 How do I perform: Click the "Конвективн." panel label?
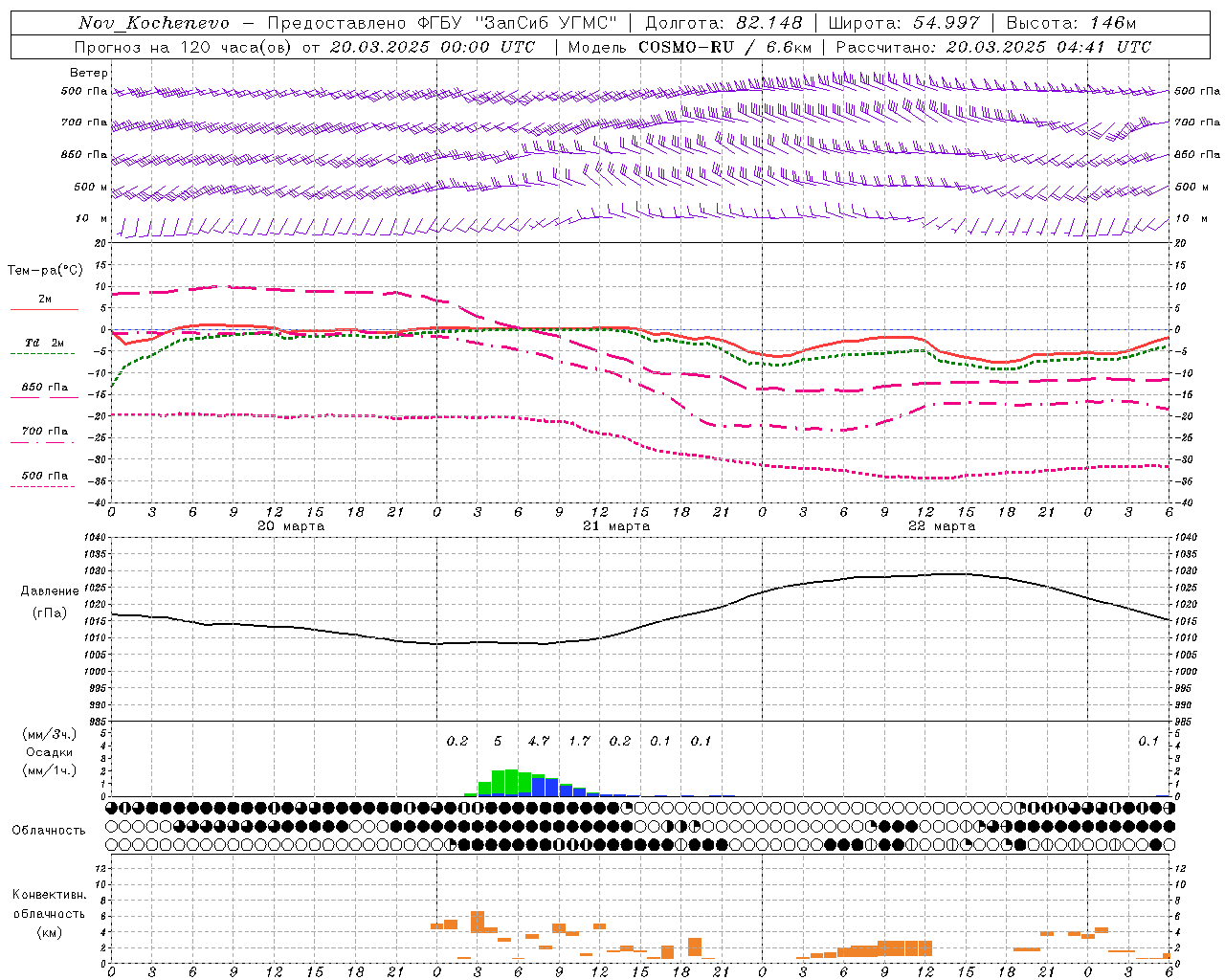click(x=50, y=895)
